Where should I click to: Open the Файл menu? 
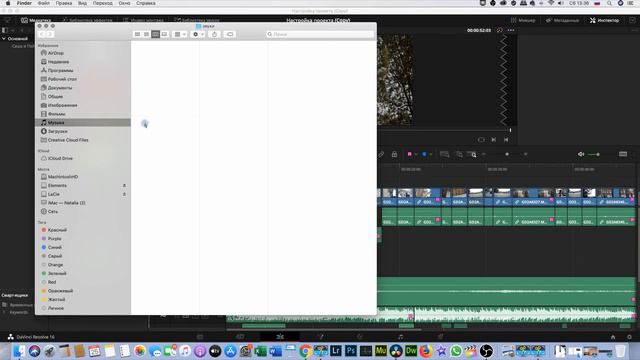click(x=44, y=3)
